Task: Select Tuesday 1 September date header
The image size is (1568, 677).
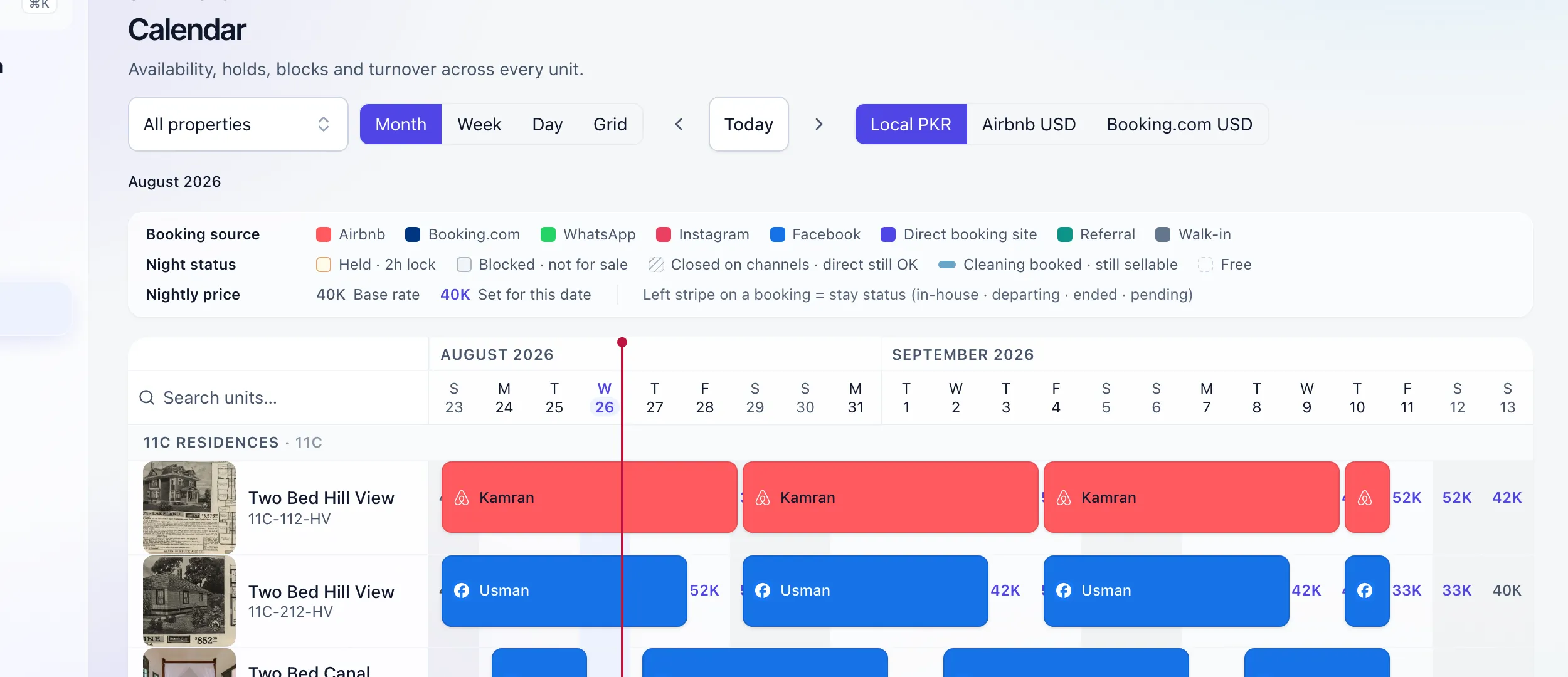Action: click(906, 397)
